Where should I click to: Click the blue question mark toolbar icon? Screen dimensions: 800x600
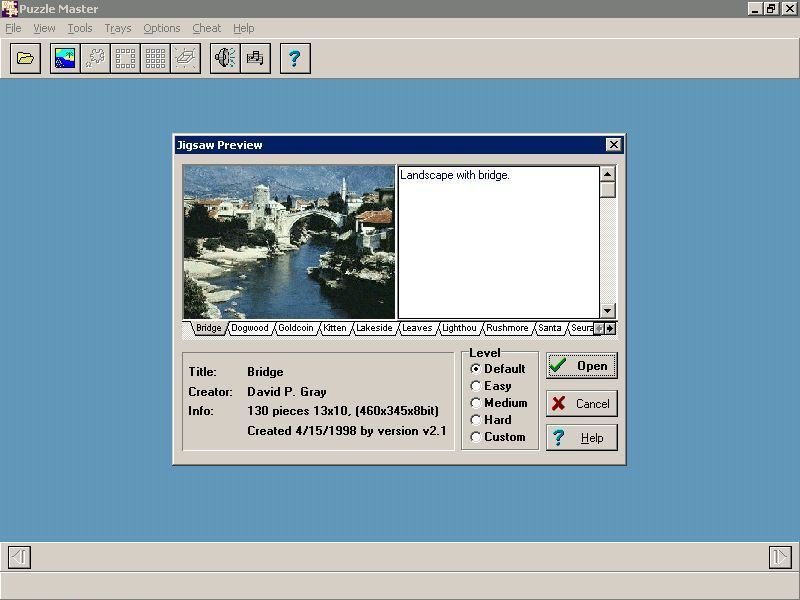pos(294,59)
